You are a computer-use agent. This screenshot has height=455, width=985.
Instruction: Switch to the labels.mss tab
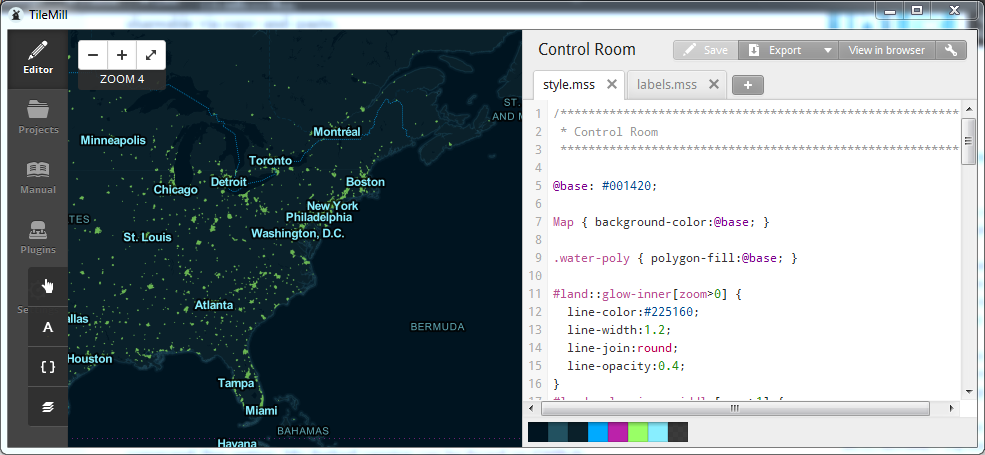click(x=667, y=84)
